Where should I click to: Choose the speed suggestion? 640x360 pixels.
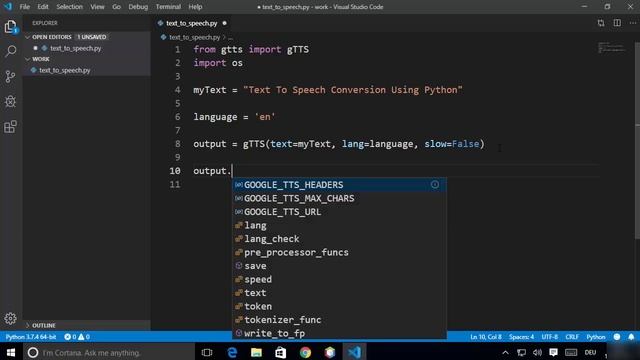(x=340, y=279)
